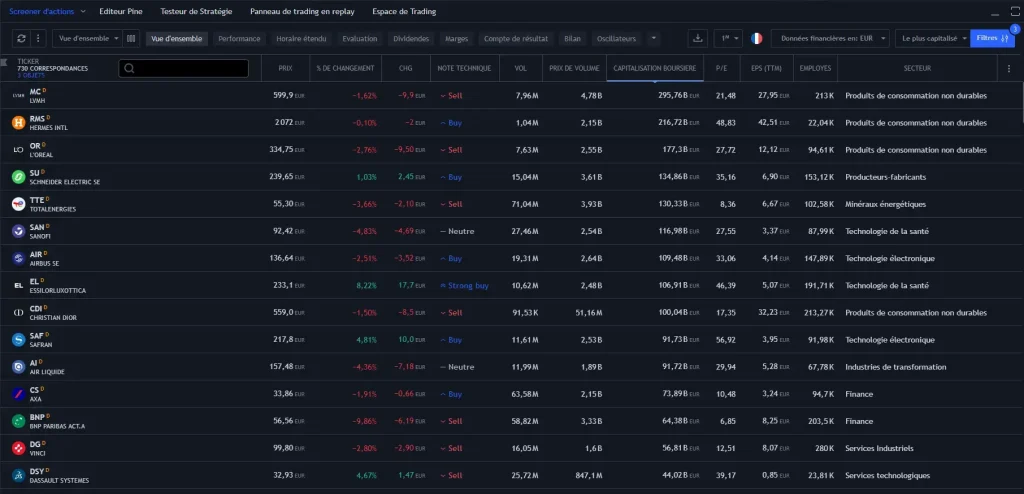Sort by the EPS (TTM) column header
This screenshot has width=1024, height=494.
767,68
